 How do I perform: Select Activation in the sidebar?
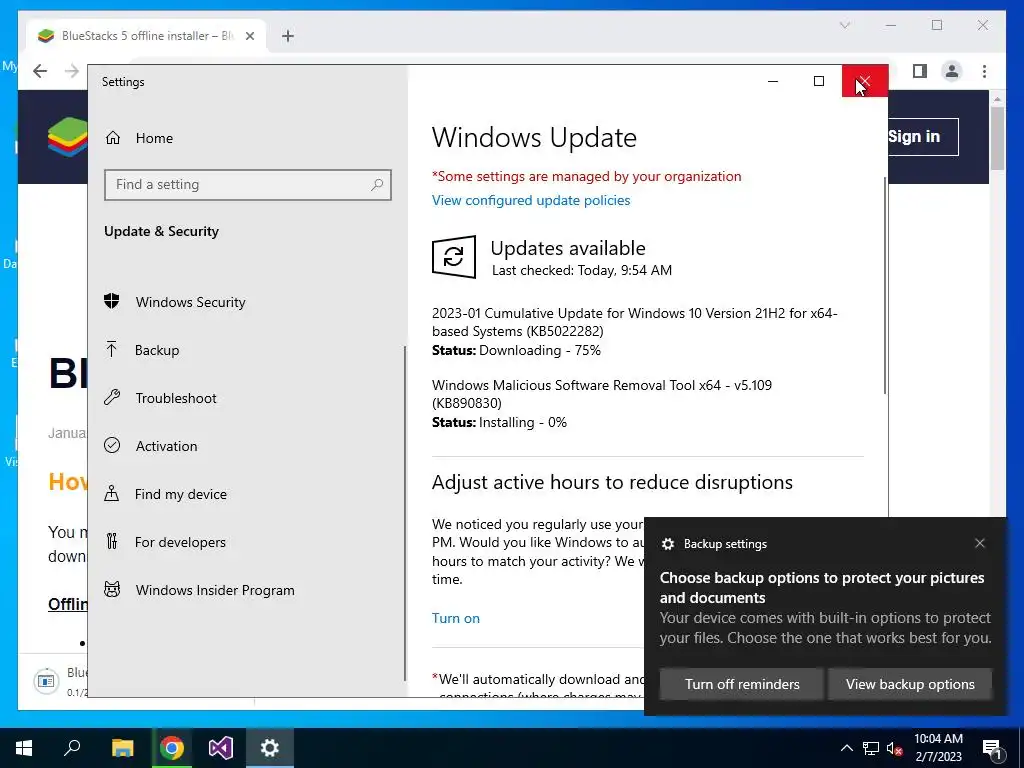[247, 446]
